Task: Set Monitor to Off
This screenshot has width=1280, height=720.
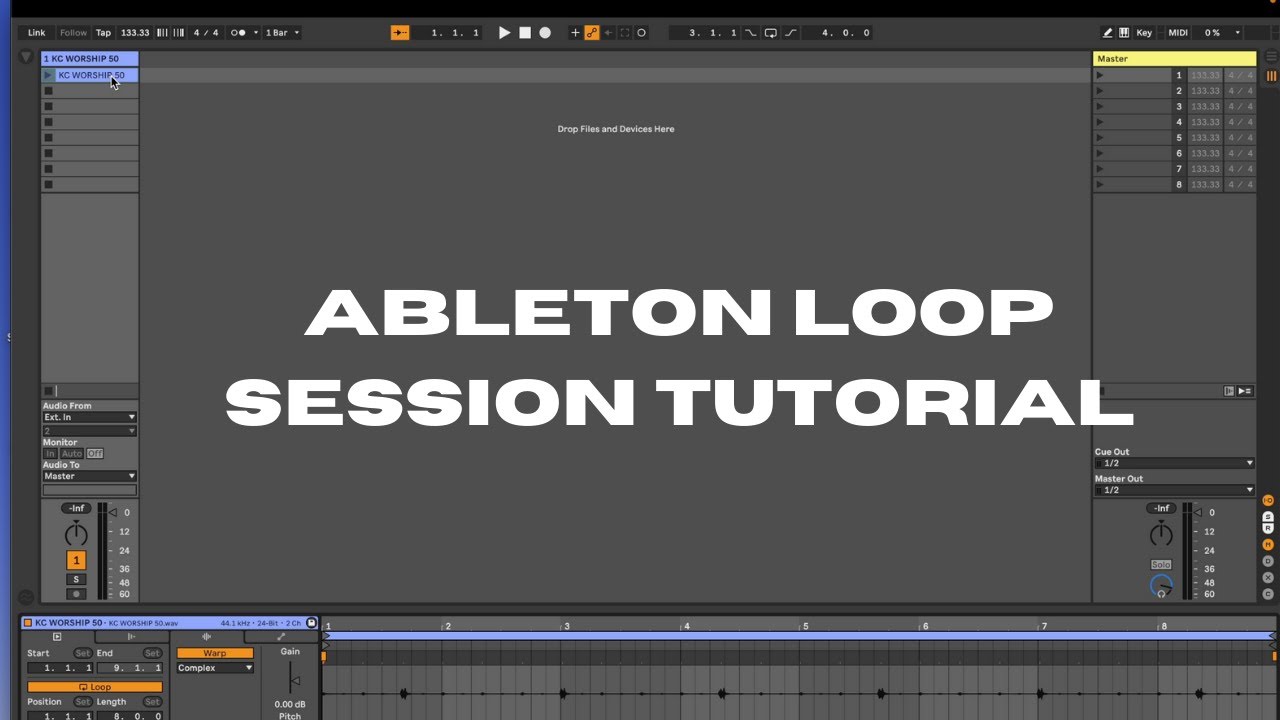Action: 95,454
